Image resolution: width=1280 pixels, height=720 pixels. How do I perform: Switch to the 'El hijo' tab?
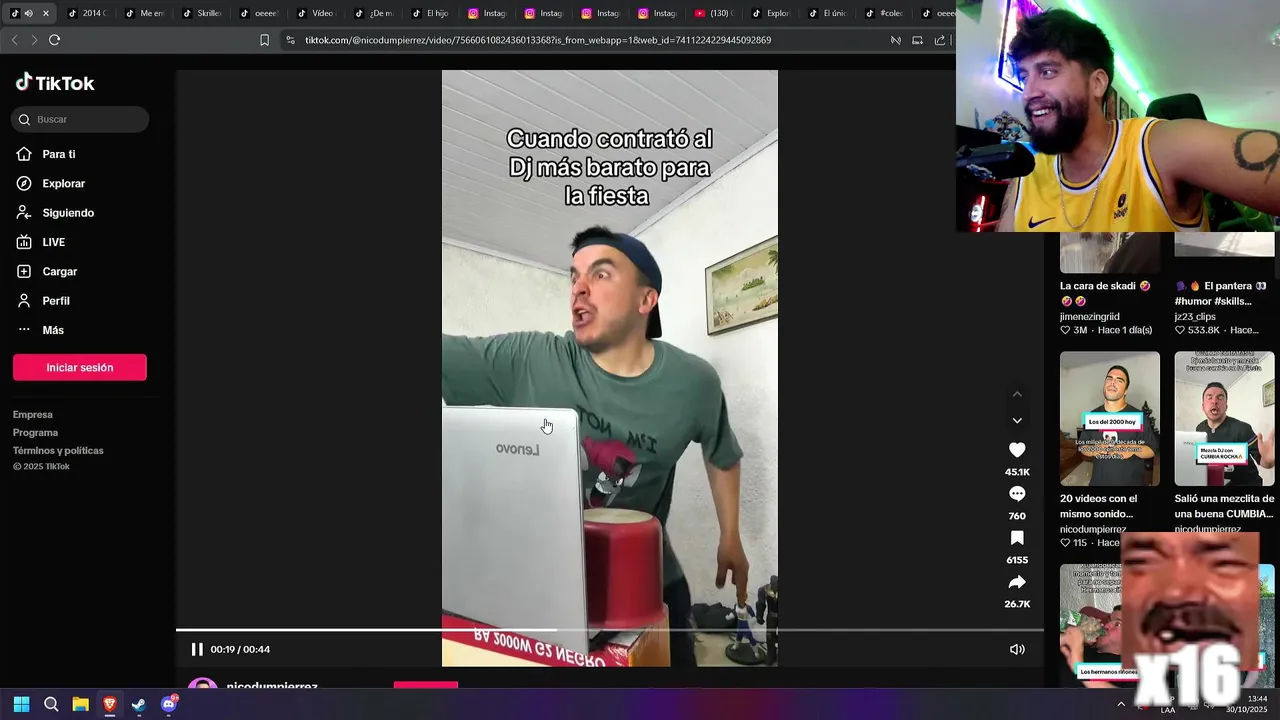coord(431,14)
